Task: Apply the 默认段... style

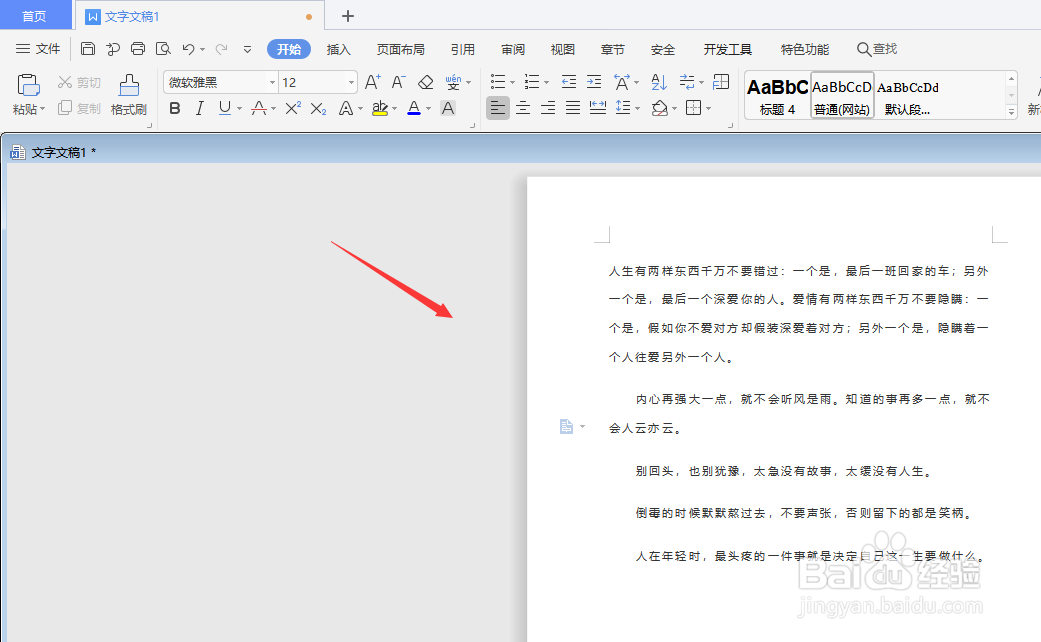Action: 908,96
